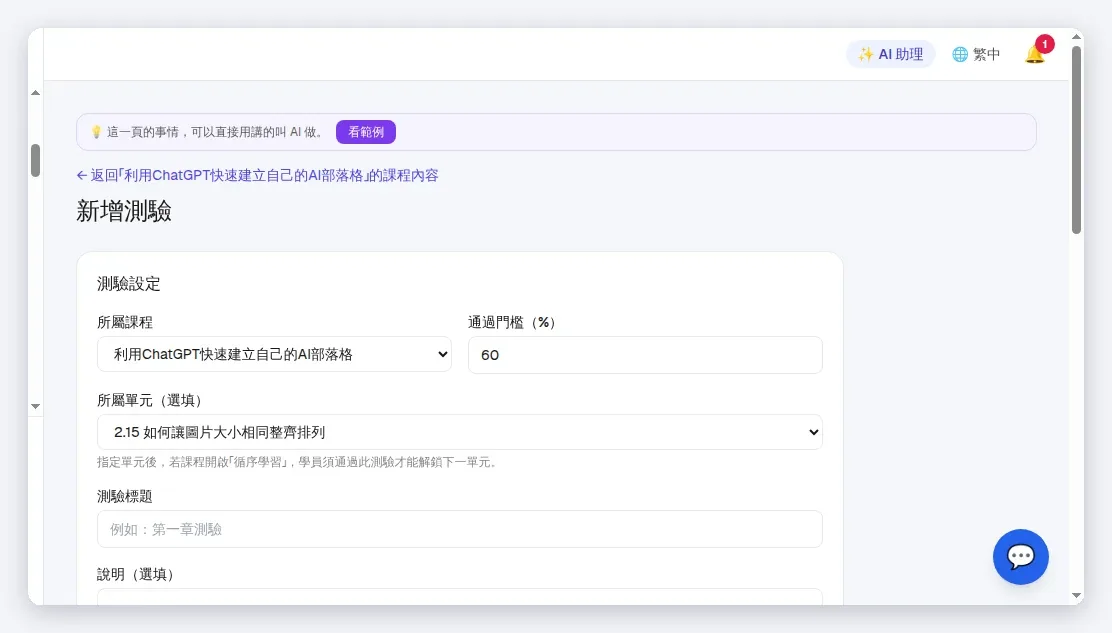The image size is (1112, 633).
Task: Click the left sidebar scrollbar thumb
Action: pyautogui.click(x=35, y=160)
